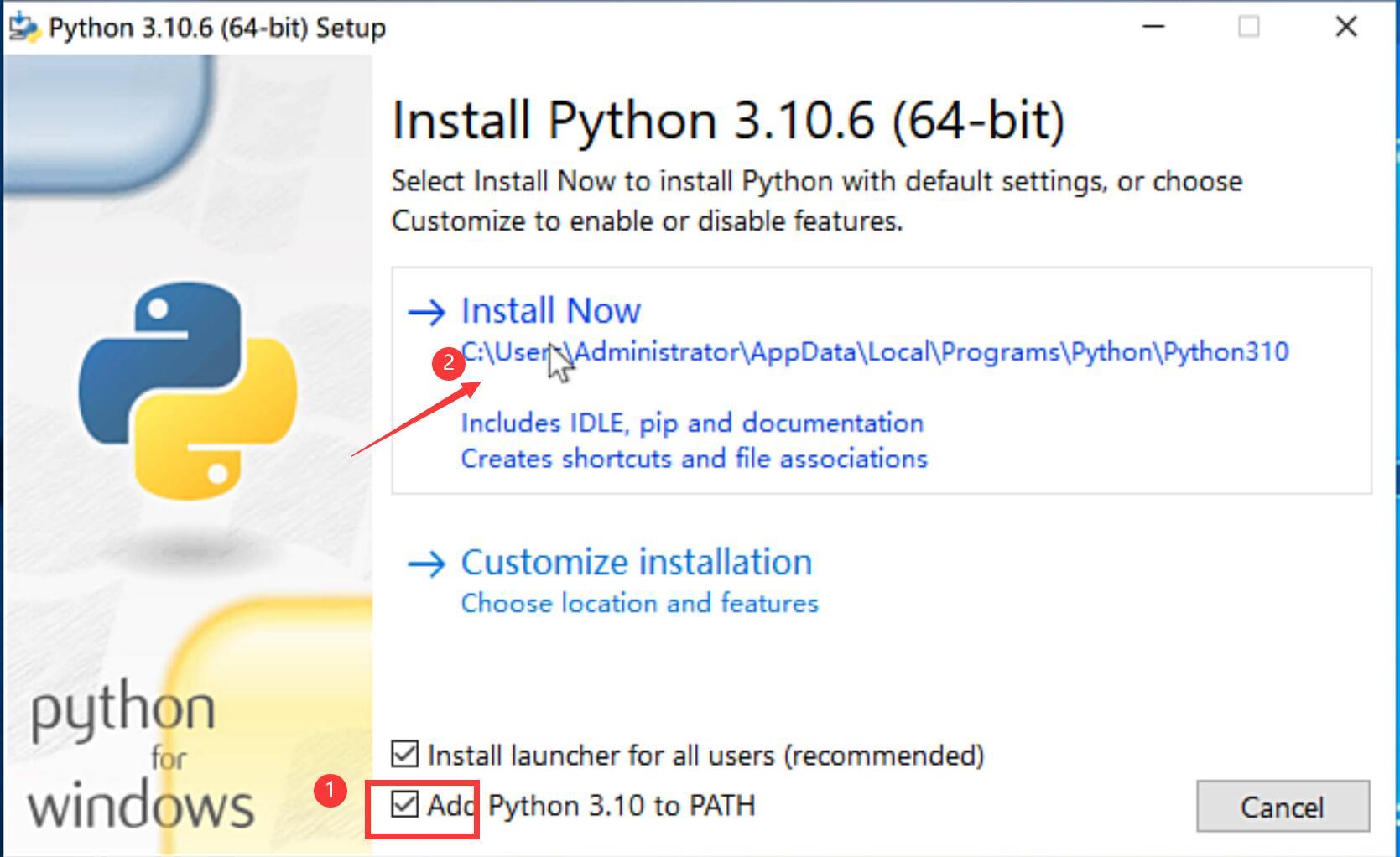Click the Python setup icon in title bar
The height and width of the screenshot is (857, 1400).
click(x=24, y=28)
